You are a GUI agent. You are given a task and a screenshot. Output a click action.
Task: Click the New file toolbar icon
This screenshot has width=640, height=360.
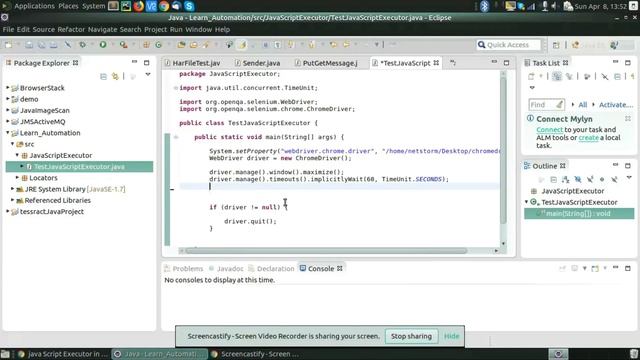click(8, 44)
